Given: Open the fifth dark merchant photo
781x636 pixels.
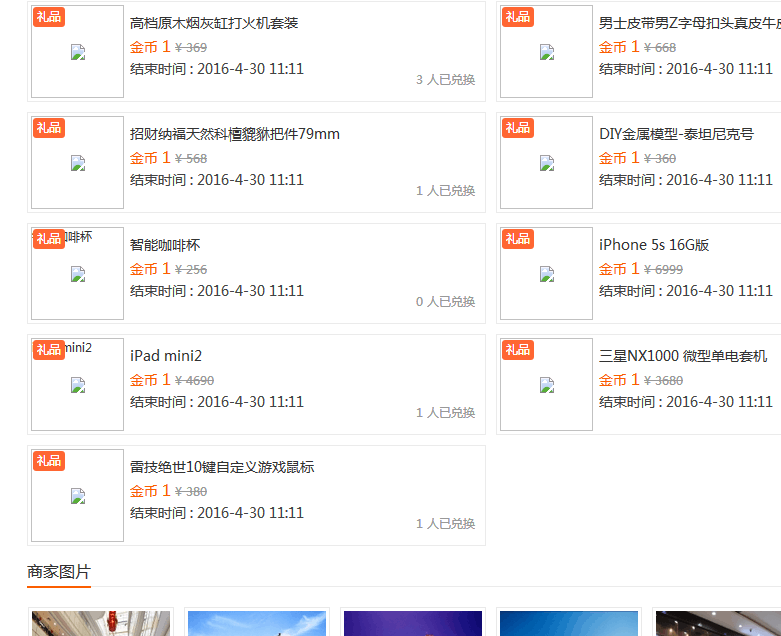Looking at the screenshot, I should [717, 623].
